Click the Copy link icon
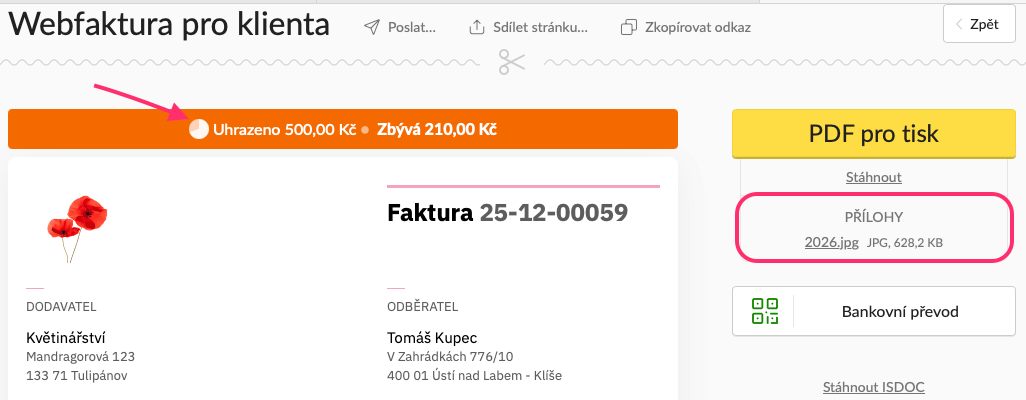This screenshot has height=400, width=1026. coord(629,27)
